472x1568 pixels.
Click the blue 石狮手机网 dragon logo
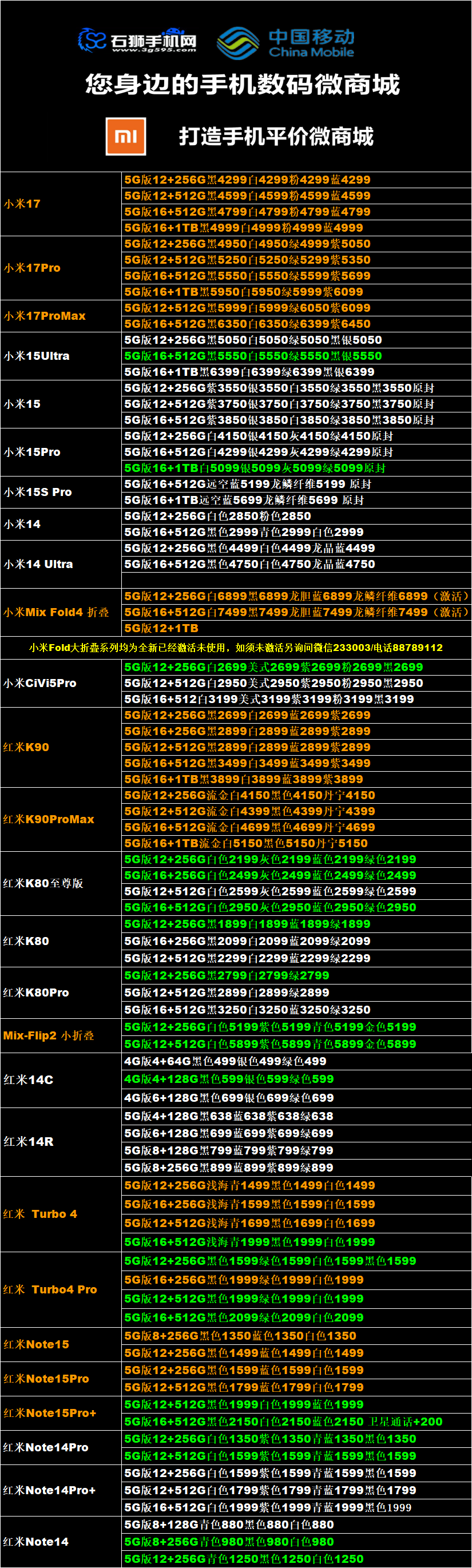coord(93,40)
